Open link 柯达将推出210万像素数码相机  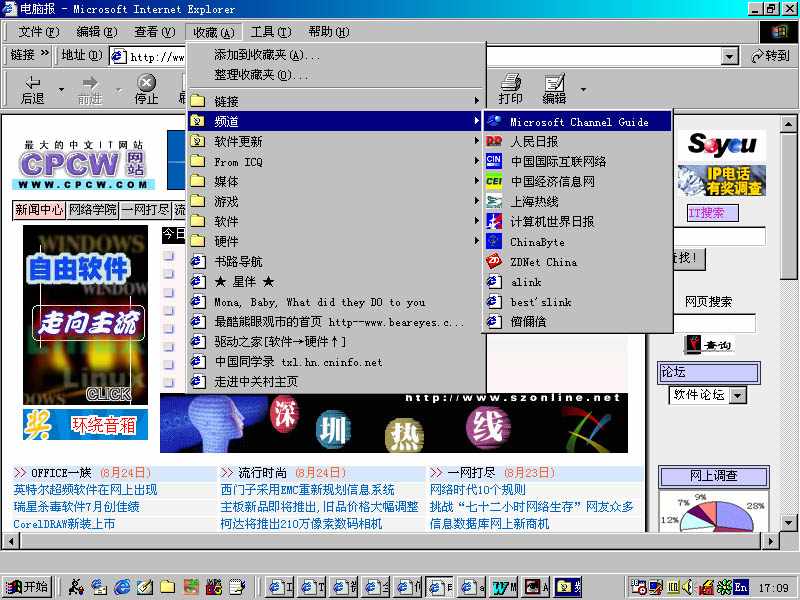click(301, 524)
